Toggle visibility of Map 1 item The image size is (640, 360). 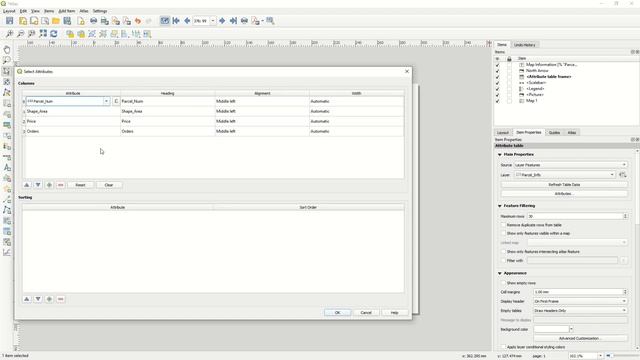497,101
